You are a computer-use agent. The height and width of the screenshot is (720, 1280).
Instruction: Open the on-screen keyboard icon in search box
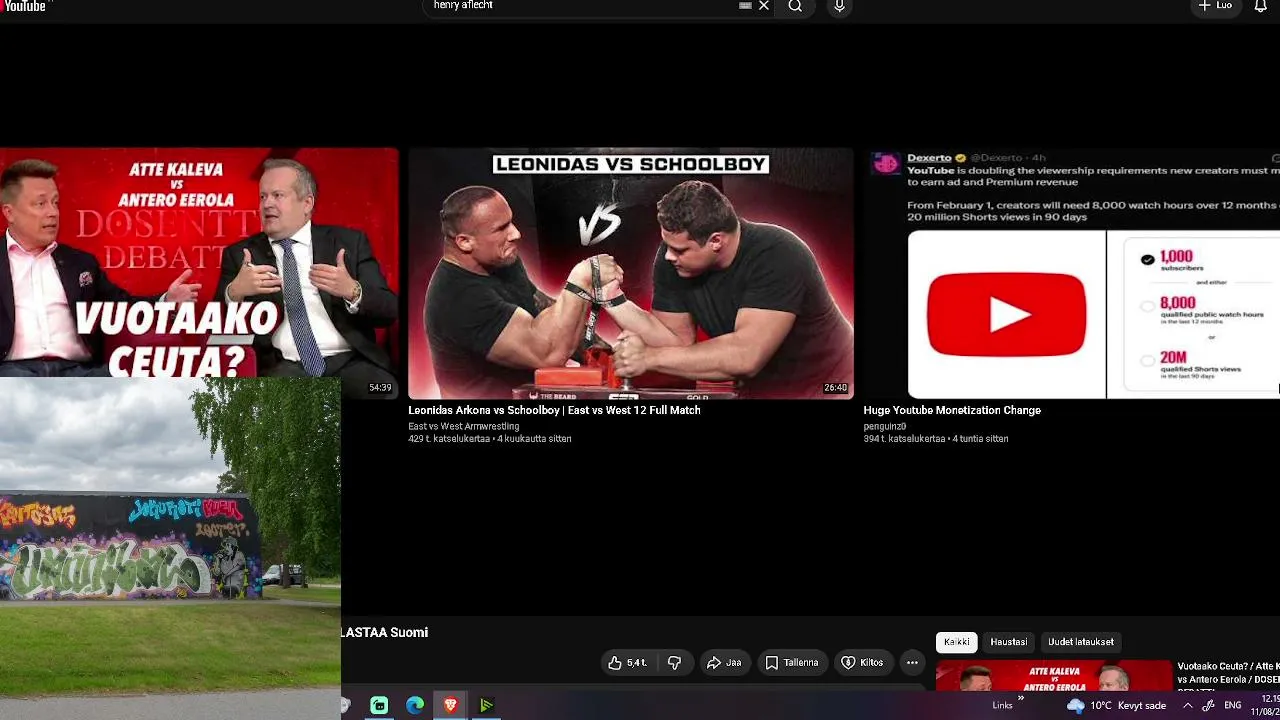pos(745,6)
